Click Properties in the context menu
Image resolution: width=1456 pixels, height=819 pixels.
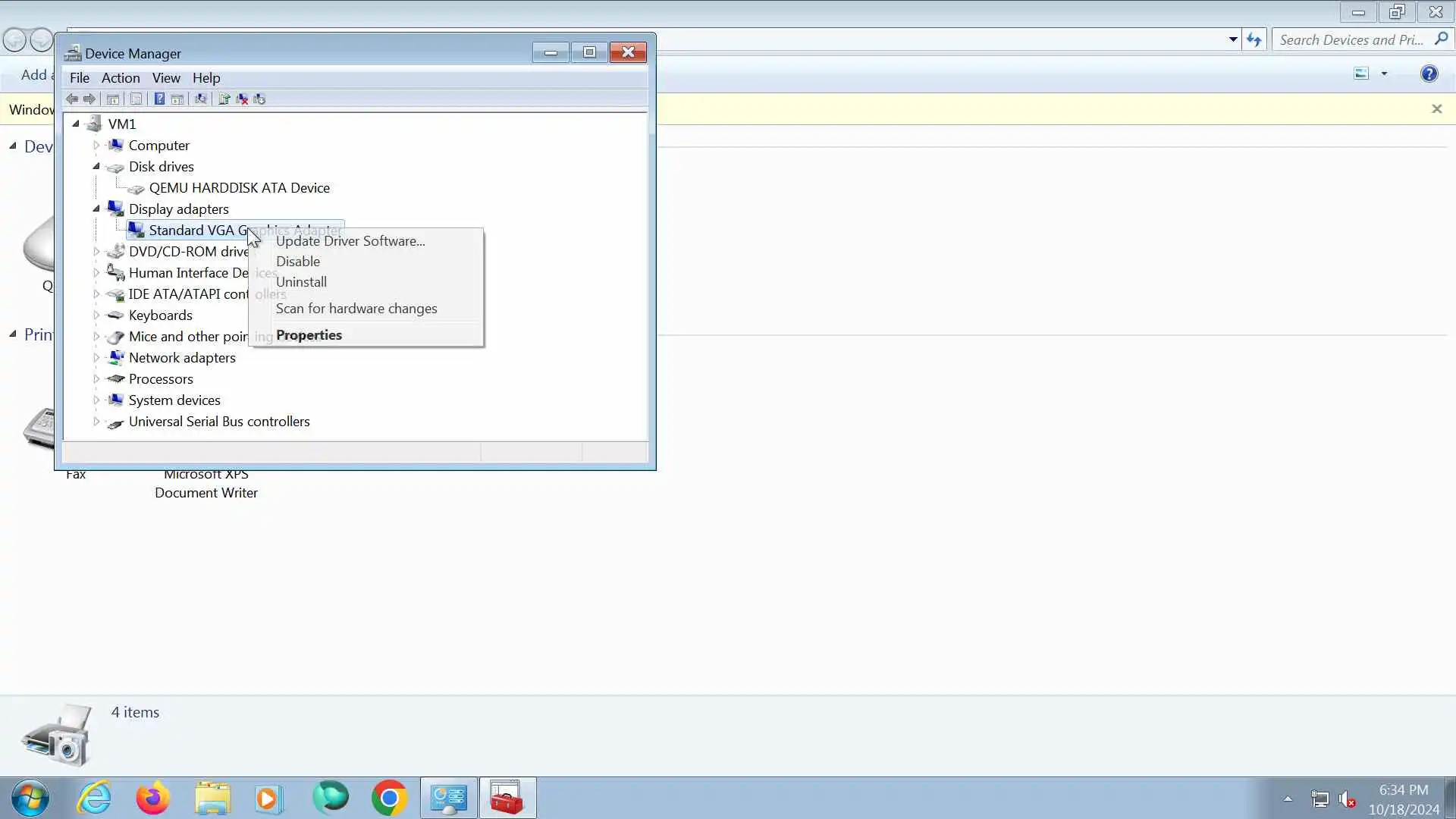309,335
